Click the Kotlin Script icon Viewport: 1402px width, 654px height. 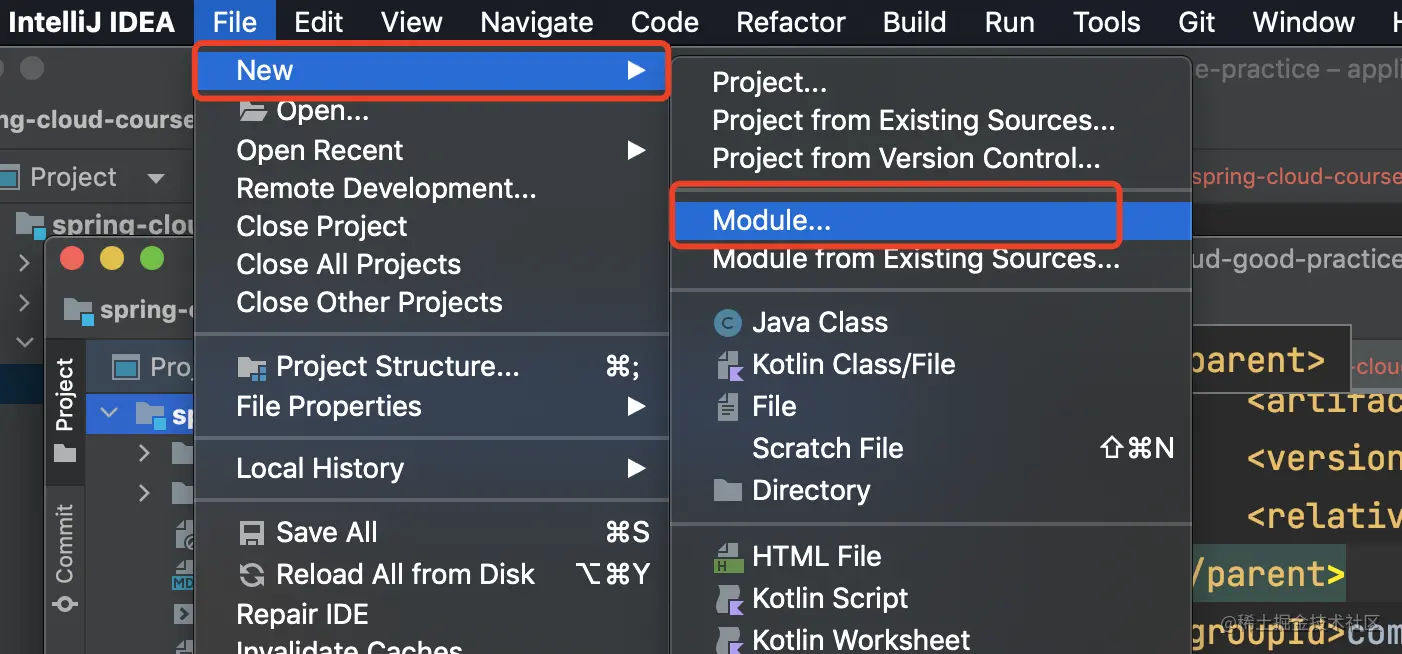(728, 599)
